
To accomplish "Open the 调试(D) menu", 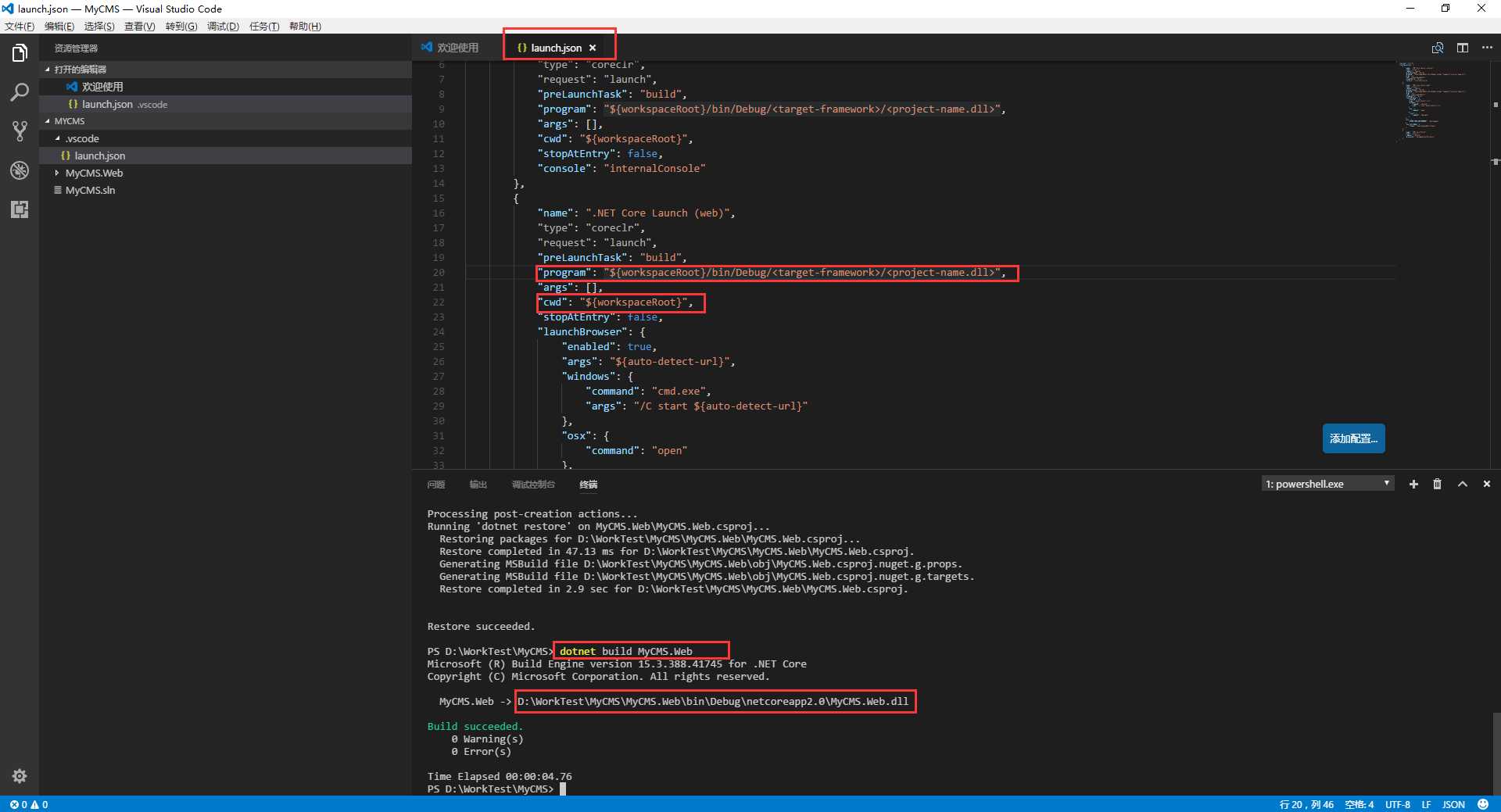I will [223, 27].
